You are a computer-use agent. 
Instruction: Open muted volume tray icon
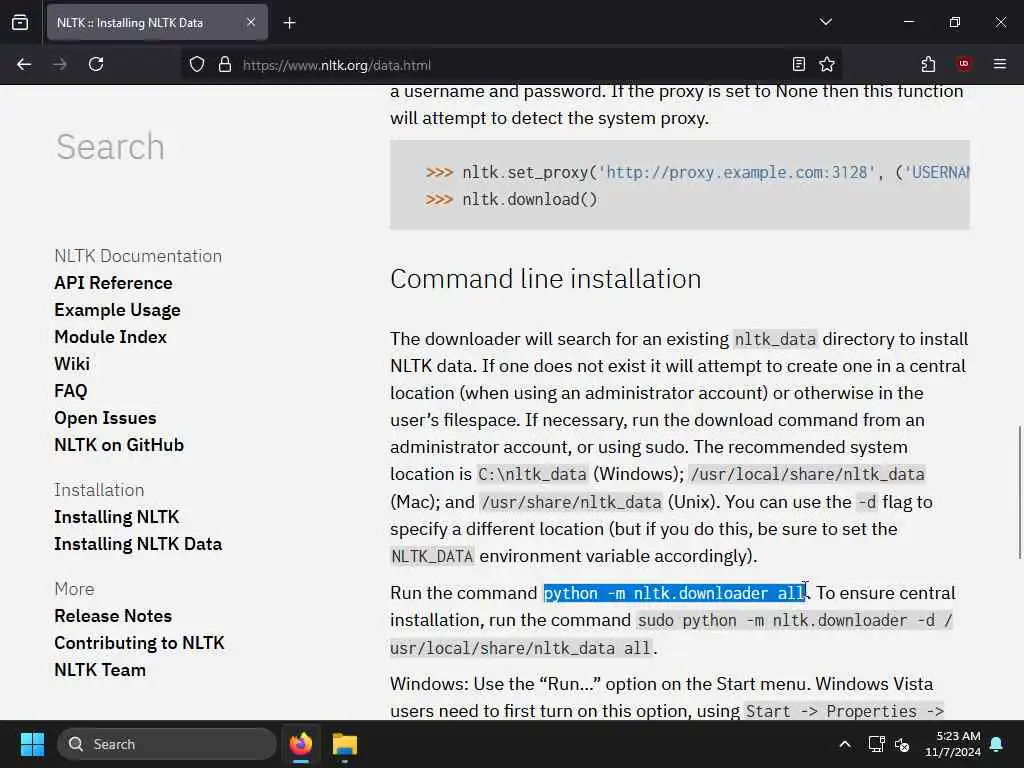[903, 744]
